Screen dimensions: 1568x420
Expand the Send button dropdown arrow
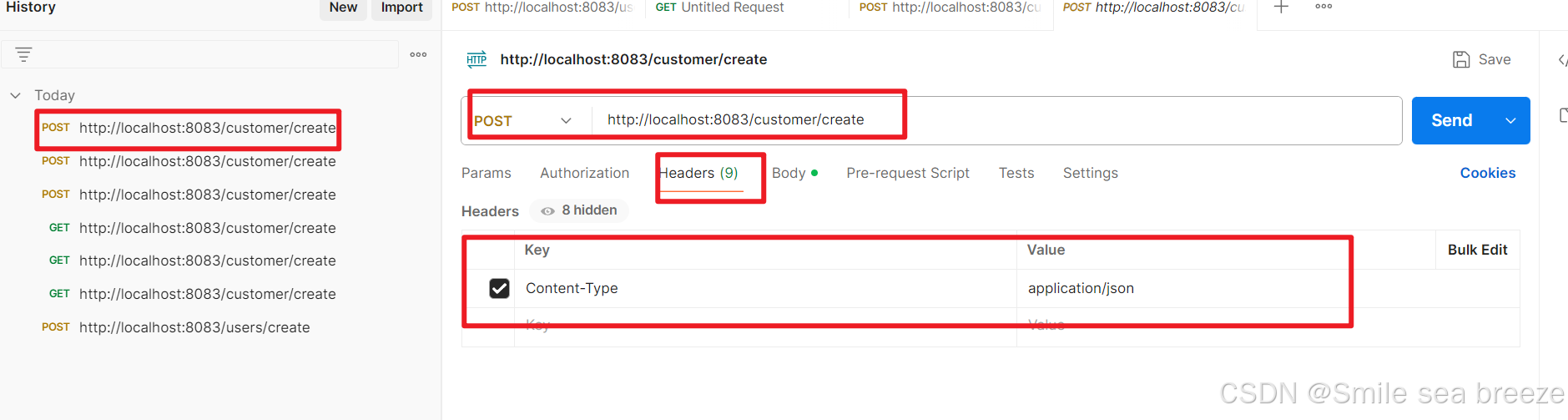(1510, 120)
